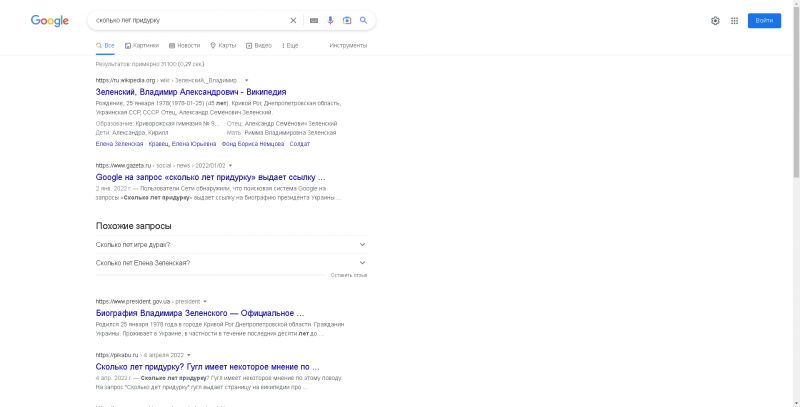Open settings gear icon
800x407 pixels.
coord(715,21)
